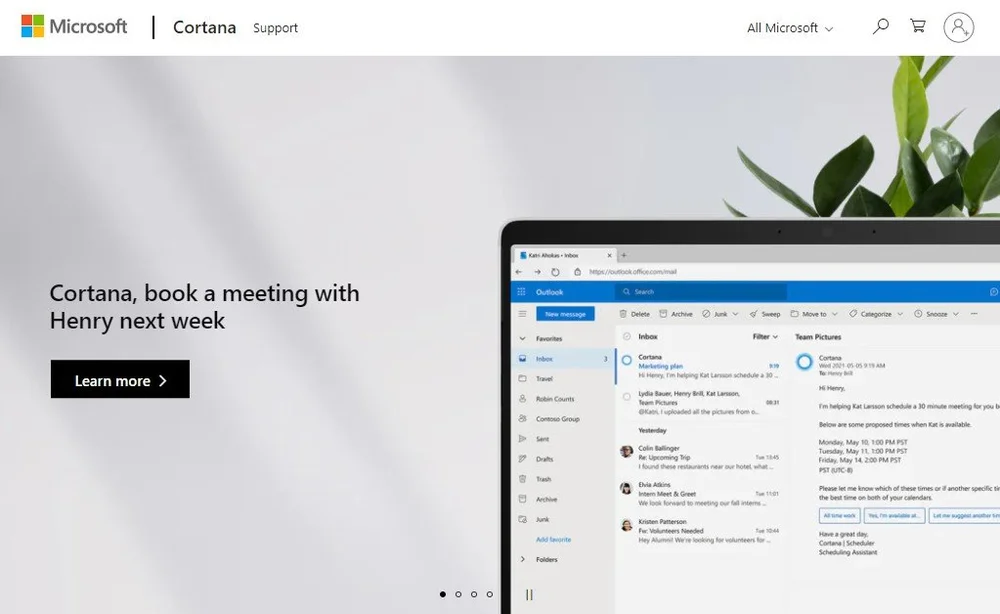Open the Drafts folder icon in Outlook
The width and height of the screenshot is (1000, 614).
click(x=522, y=459)
